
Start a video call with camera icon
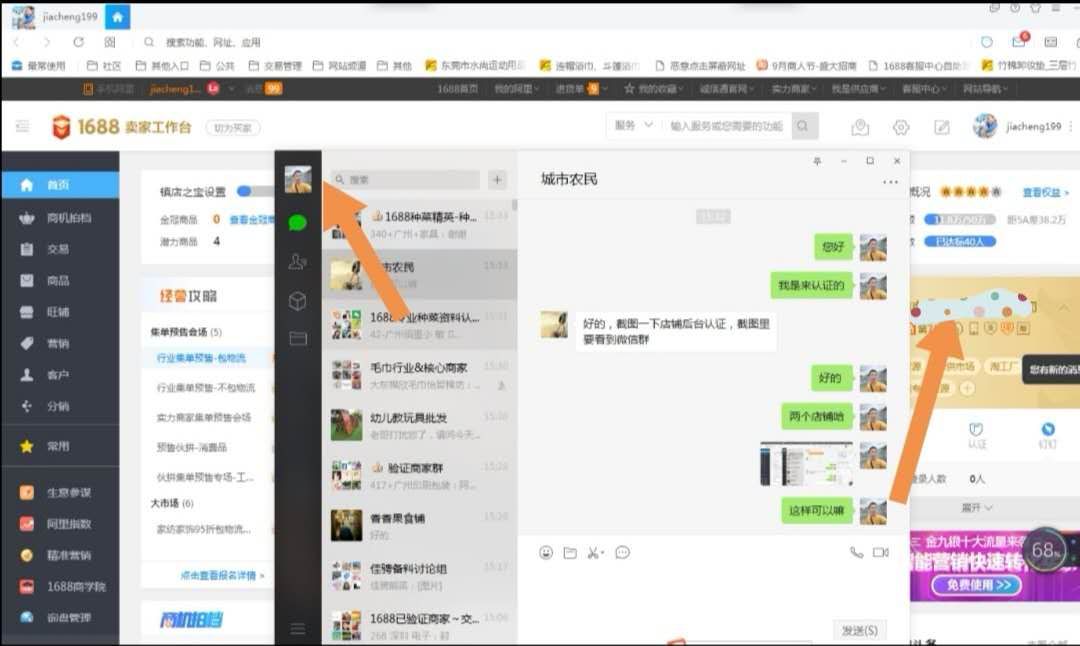click(881, 552)
